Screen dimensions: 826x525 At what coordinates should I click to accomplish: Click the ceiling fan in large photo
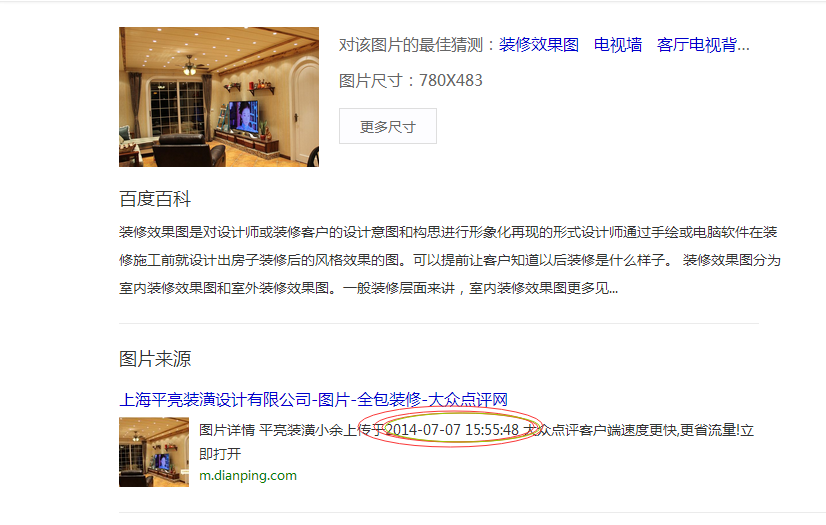pyautogui.click(x=189, y=65)
